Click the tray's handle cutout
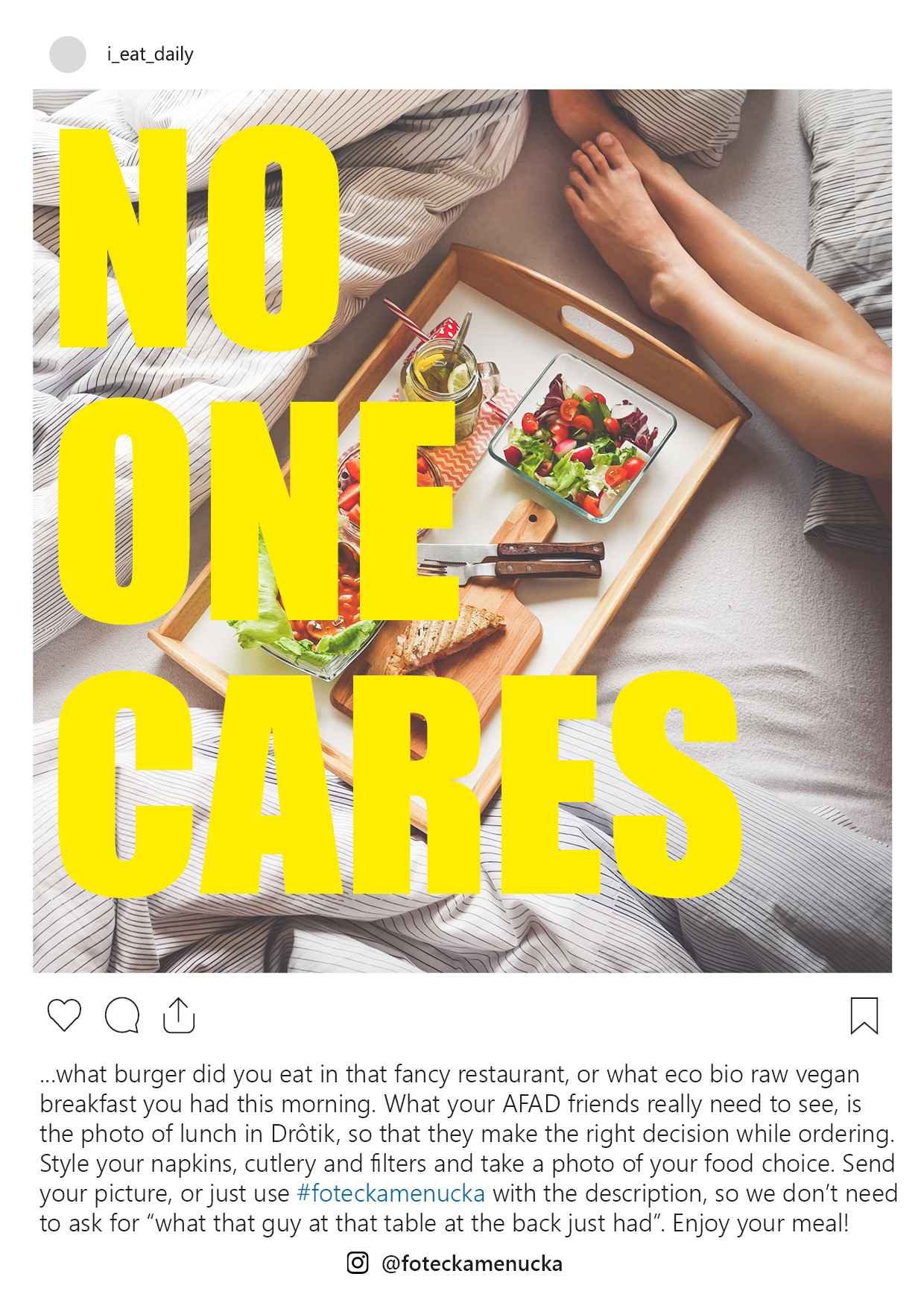 tap(597, 331)
